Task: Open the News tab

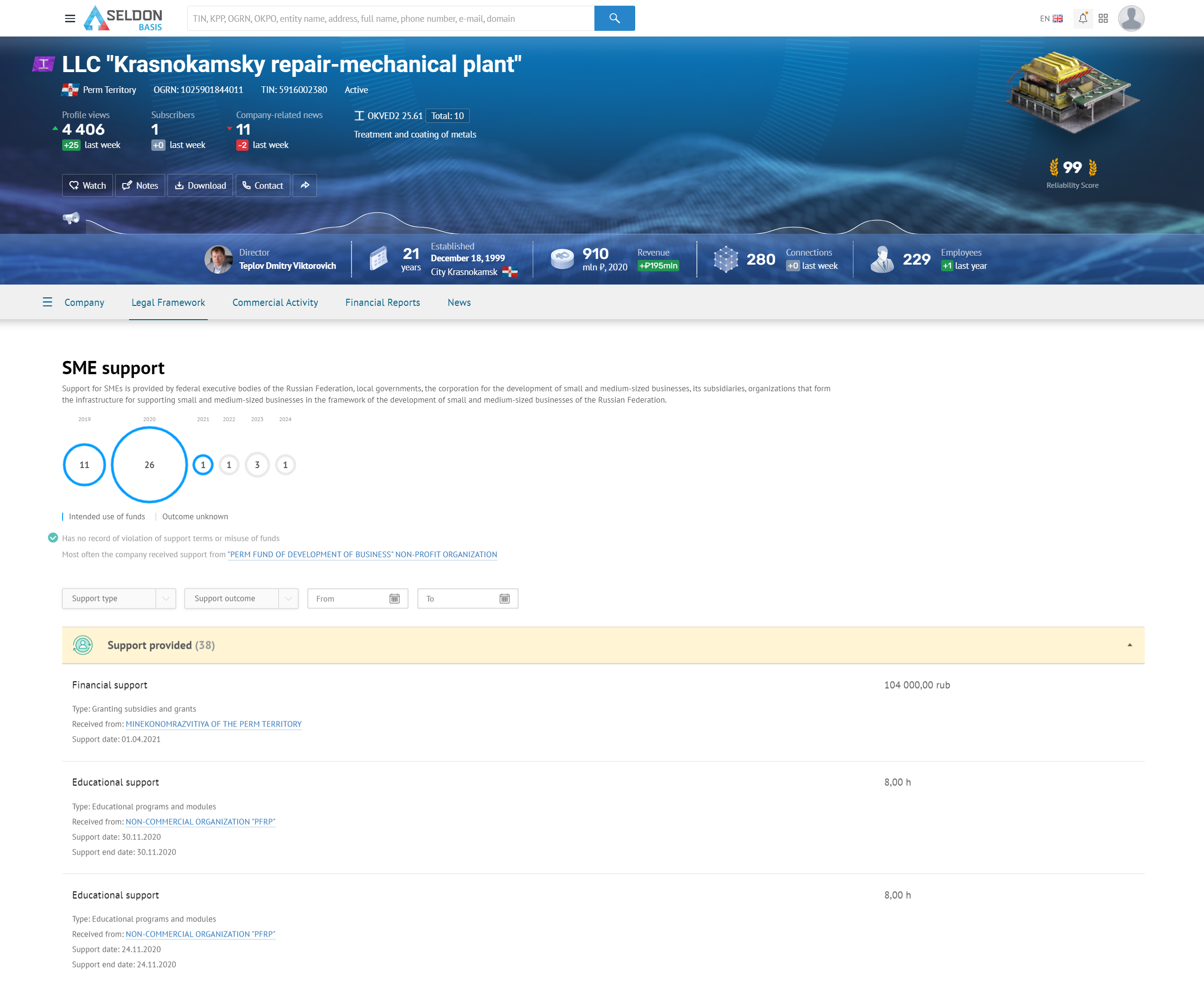Action: click(459, 303)
